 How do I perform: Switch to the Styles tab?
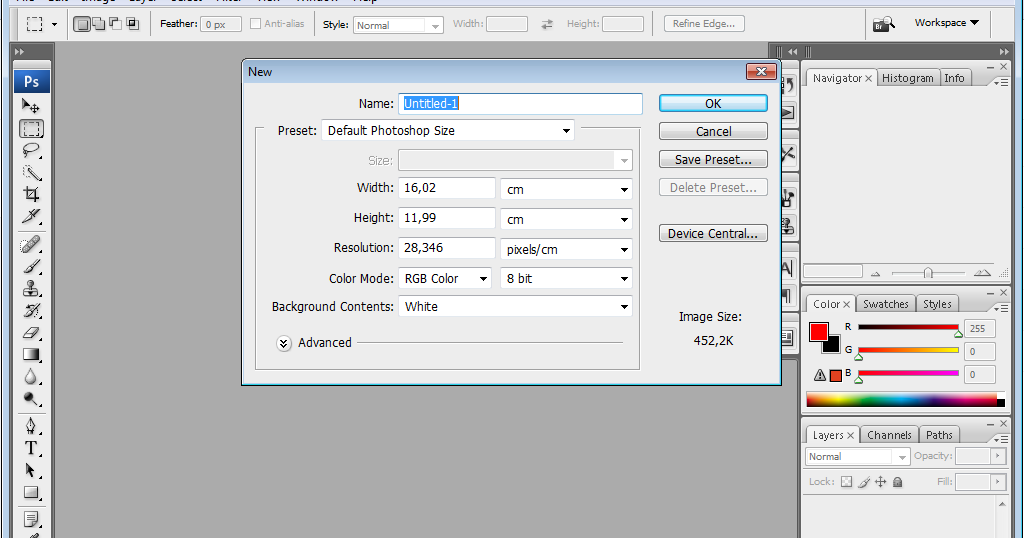(937, 304)
